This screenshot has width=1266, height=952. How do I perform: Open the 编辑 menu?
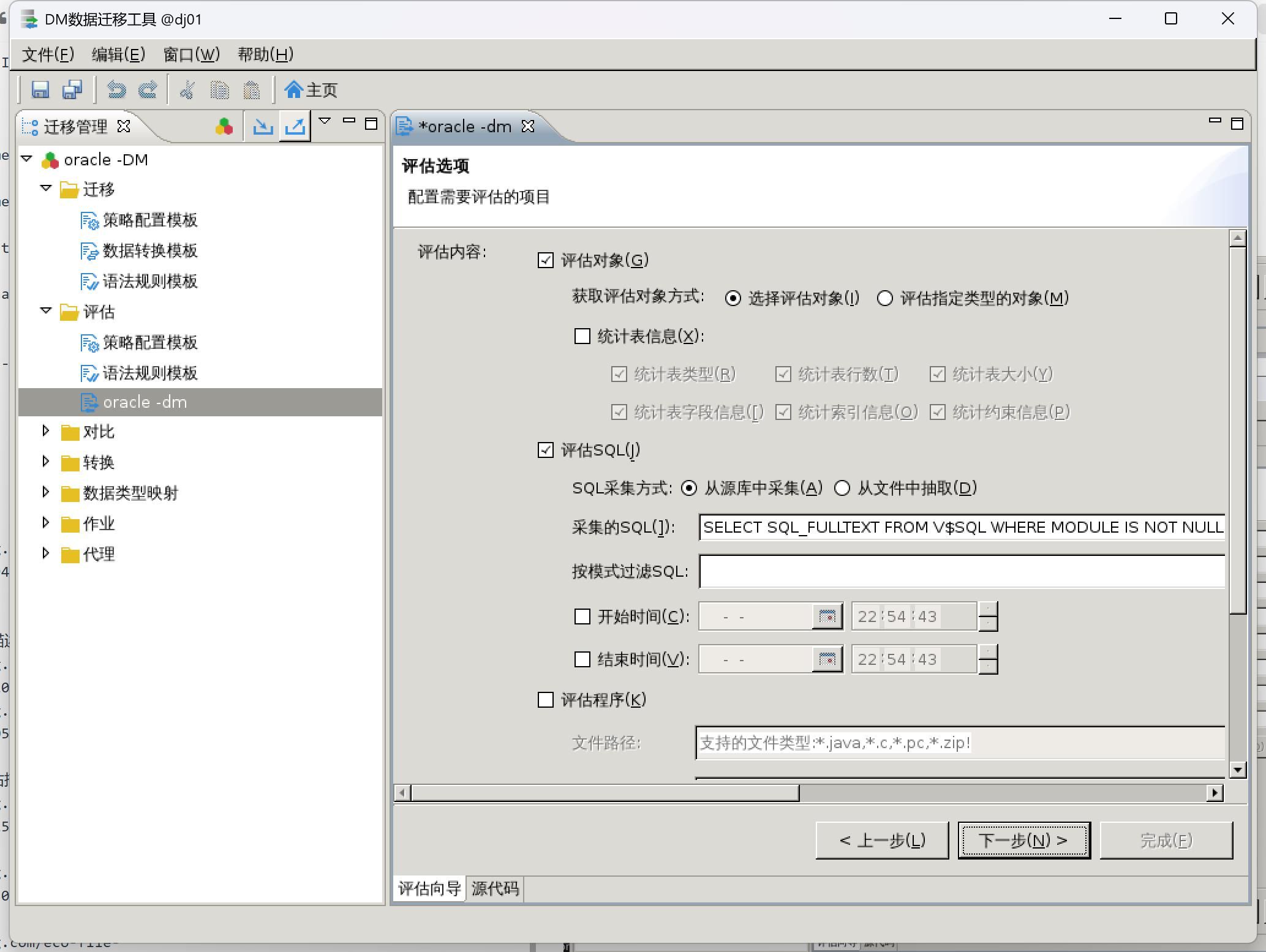[x=118, y=54]
